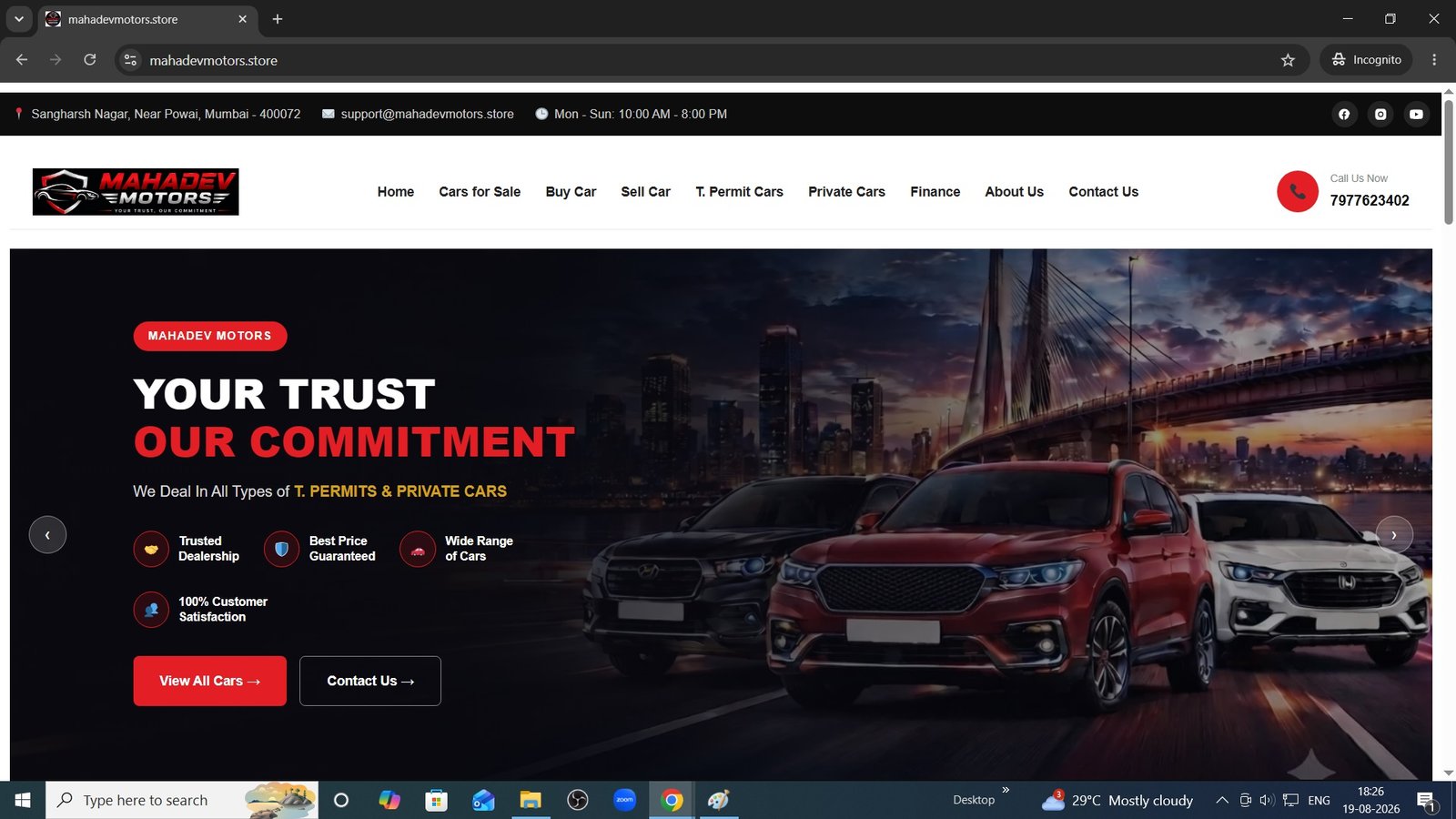
Task: Click the 100% Customer Satisfaction icon
Action: [x=151, y=610]
